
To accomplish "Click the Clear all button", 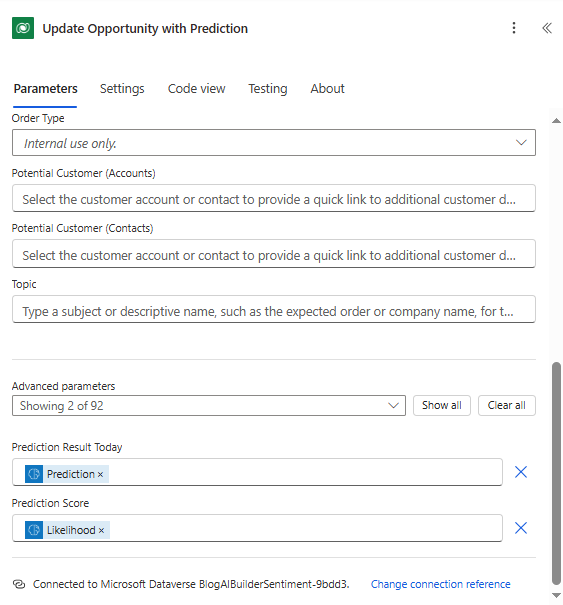I will 507,406.
